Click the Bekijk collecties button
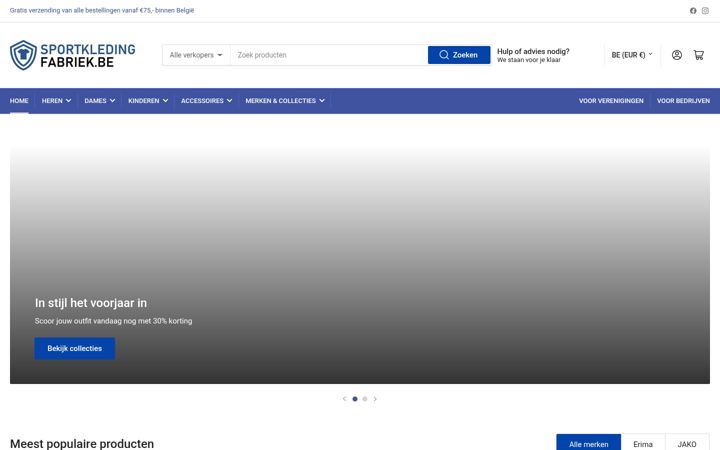Viewport: 720px width, 450px height. coord(74,349)
